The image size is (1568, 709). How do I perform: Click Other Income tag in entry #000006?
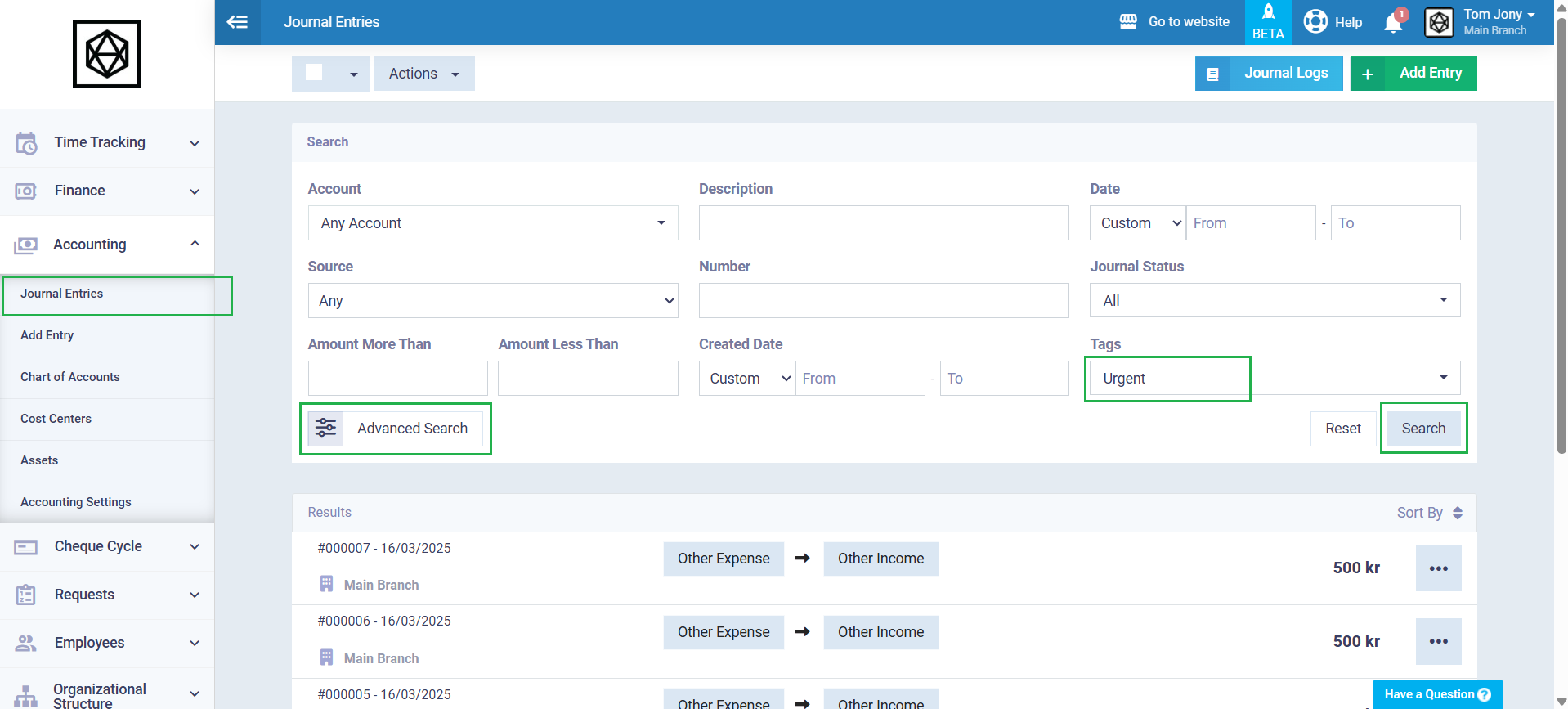(880, 632)
